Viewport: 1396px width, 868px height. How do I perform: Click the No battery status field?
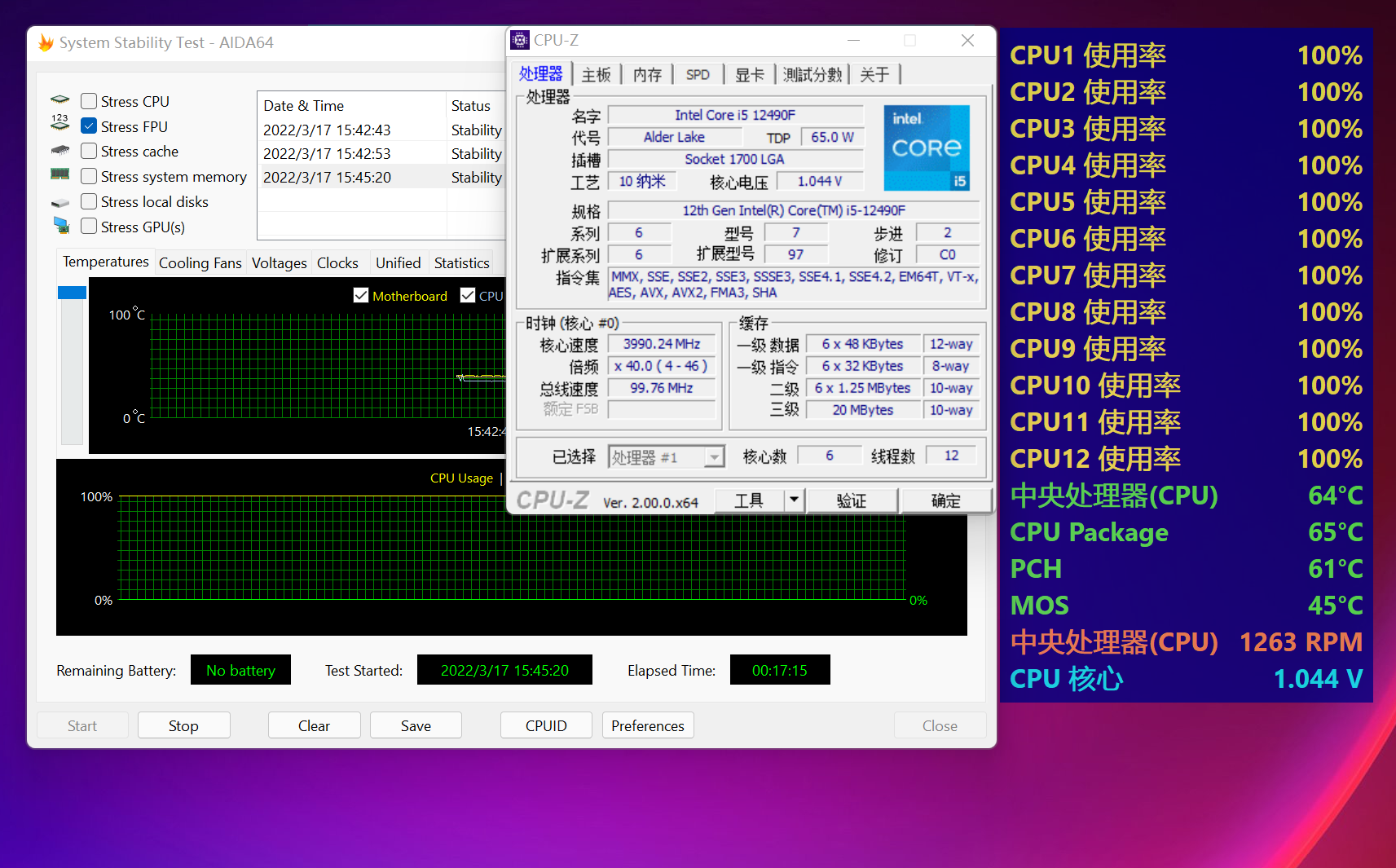240,670
